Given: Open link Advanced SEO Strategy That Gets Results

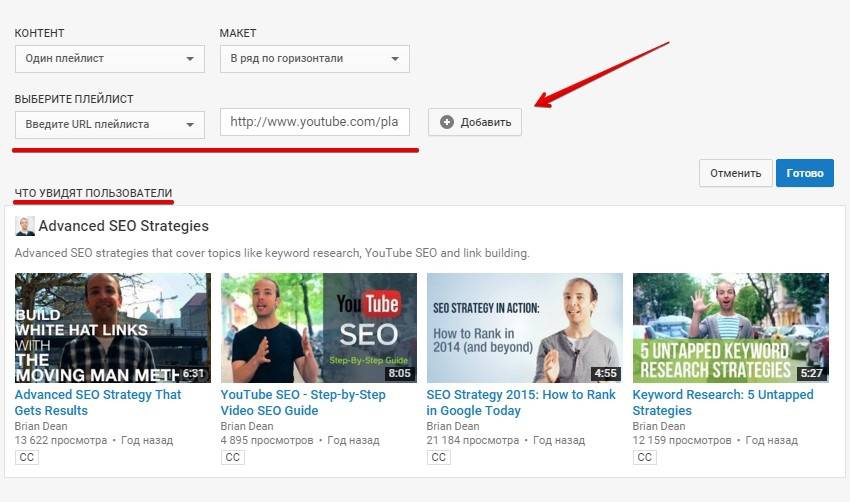Looking at the screenshot, I should (98, 402).
